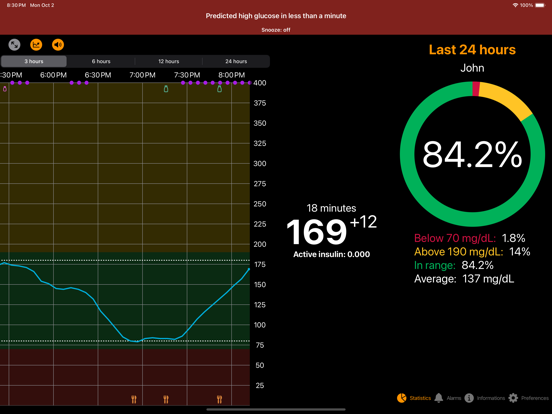This screenshot has width=552, height=414.
Task: Tap the 'Average: 137 mg/dL' line
Action: pos(464,279)
